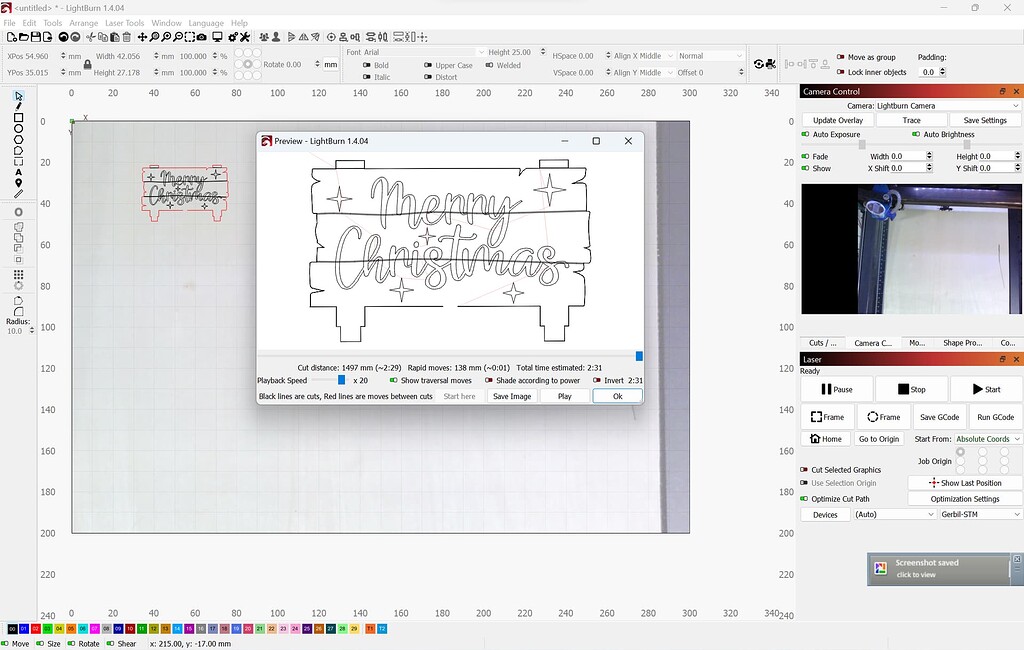The image size is (1024, 650).
Task: Click the Mirror Horizontally toolbar icon
Action: [x=304, y=38]
